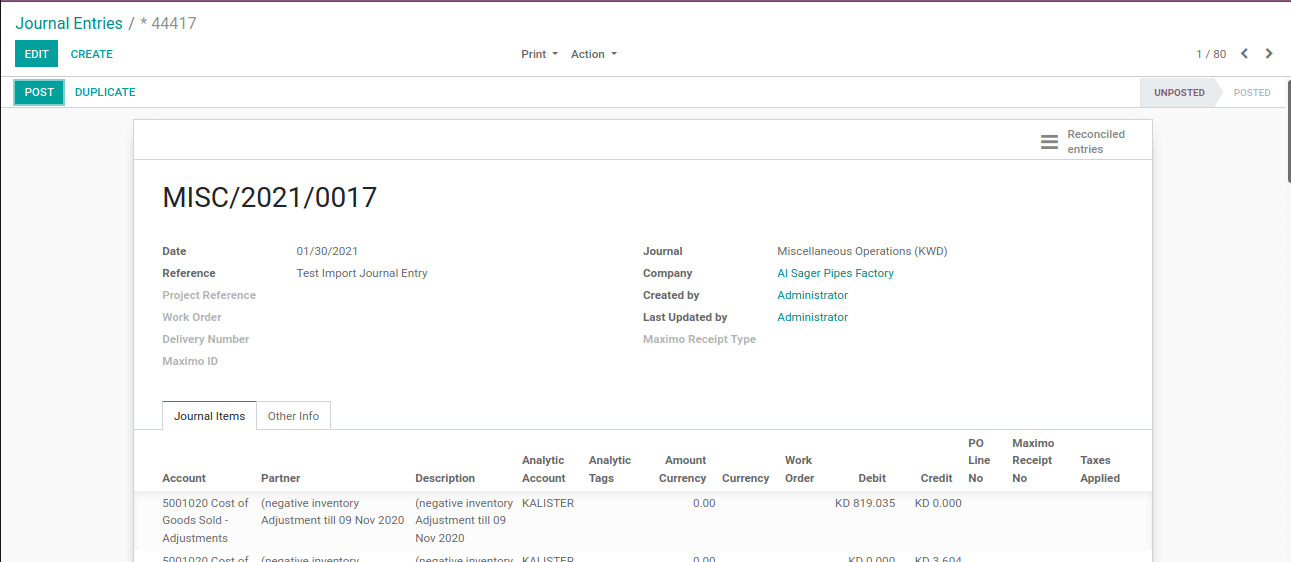Switch to the Other Info tab
The image size is (1291, 562).
coord(293,416)
